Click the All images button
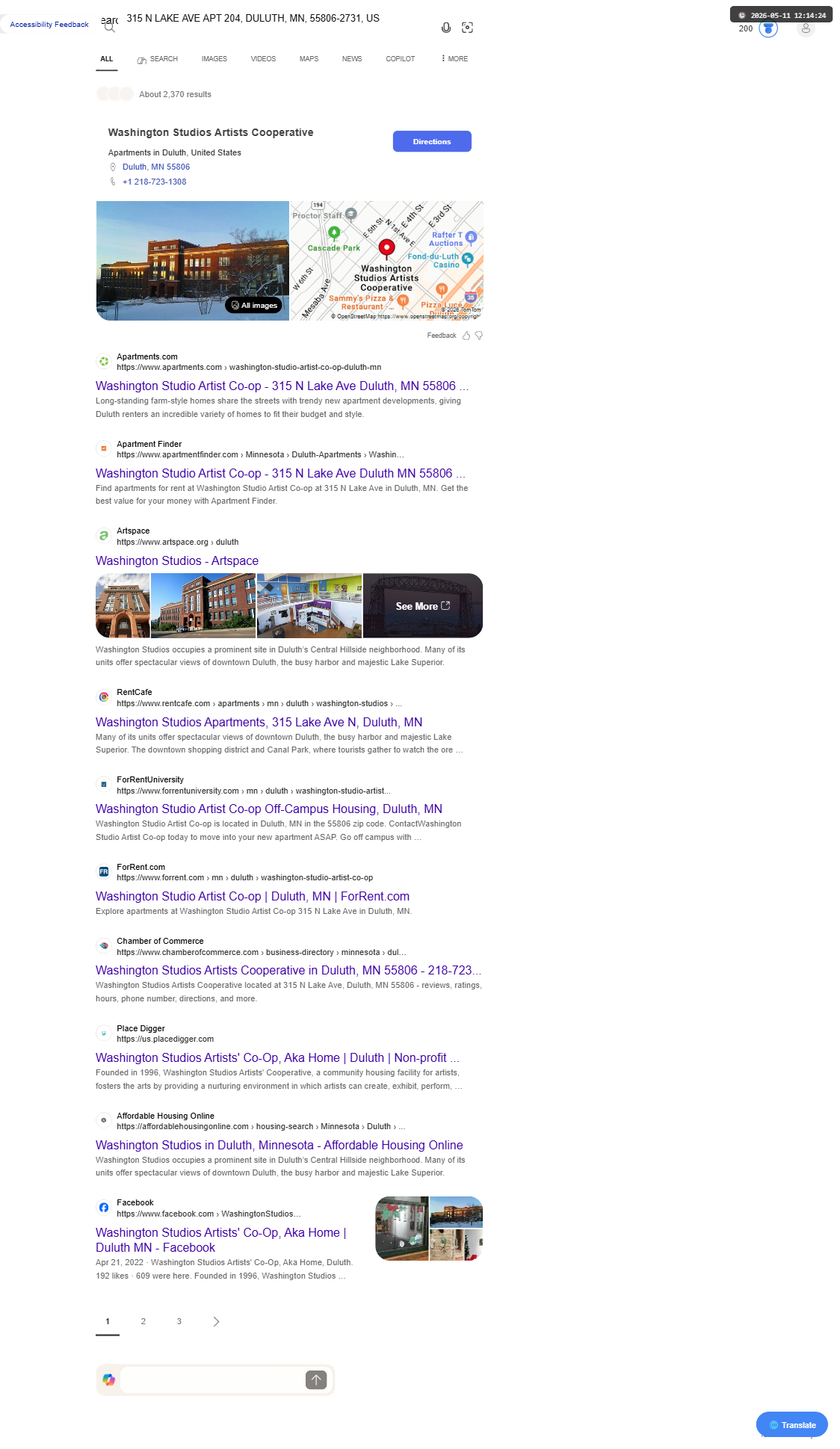Screen dimensions: 840x1449 coord(254,305)
